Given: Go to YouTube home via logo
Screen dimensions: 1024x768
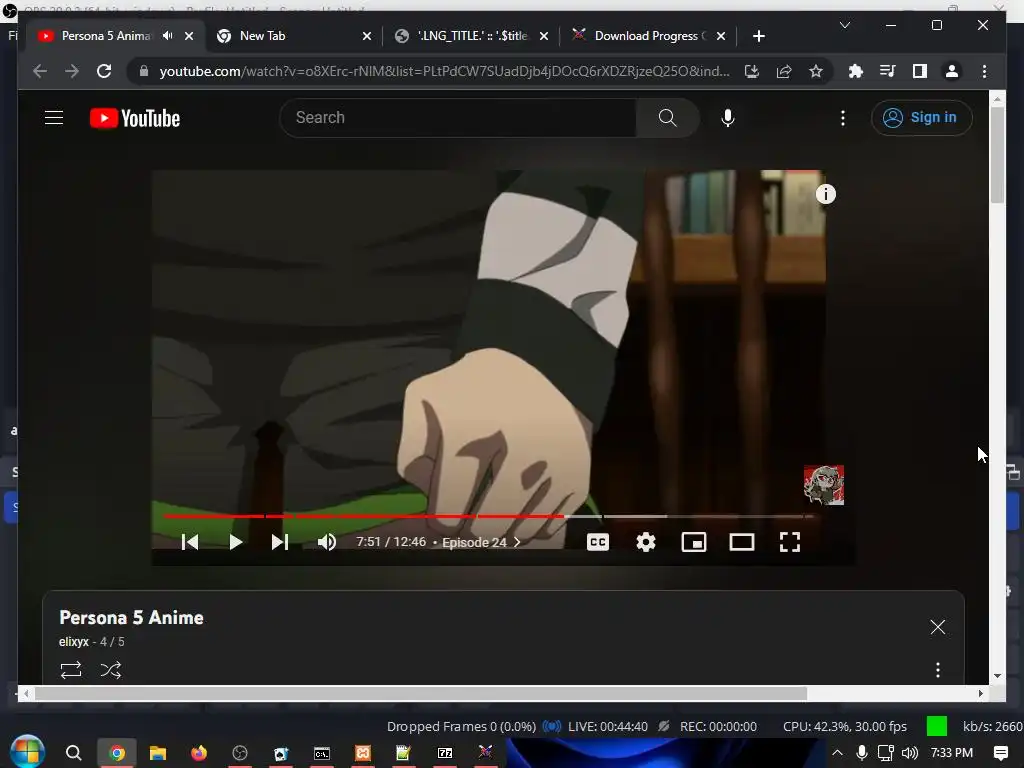Looking at the screenshot, I should coord(135,118).
